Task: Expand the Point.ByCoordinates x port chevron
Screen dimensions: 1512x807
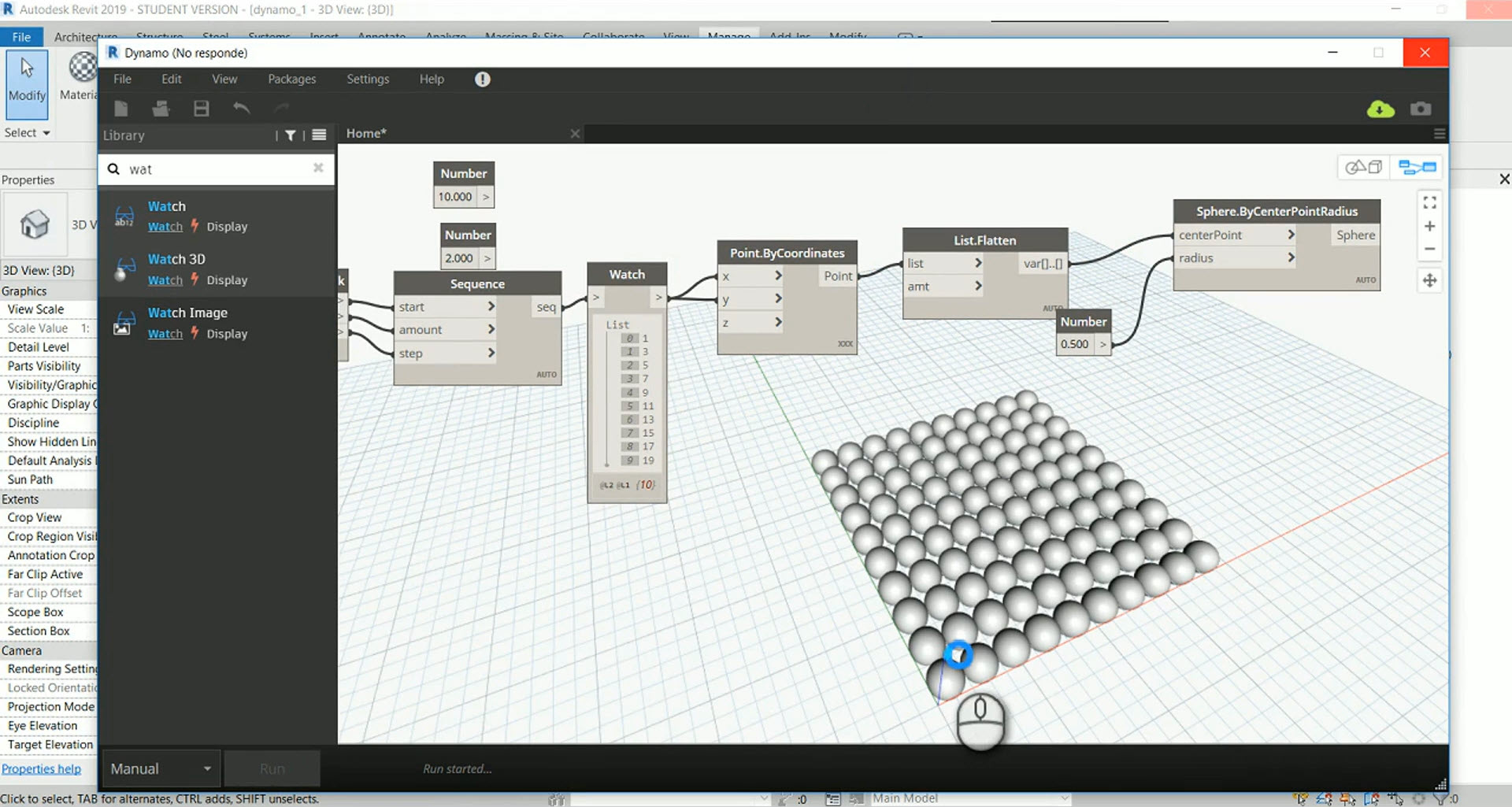Action: coord(778,276)
